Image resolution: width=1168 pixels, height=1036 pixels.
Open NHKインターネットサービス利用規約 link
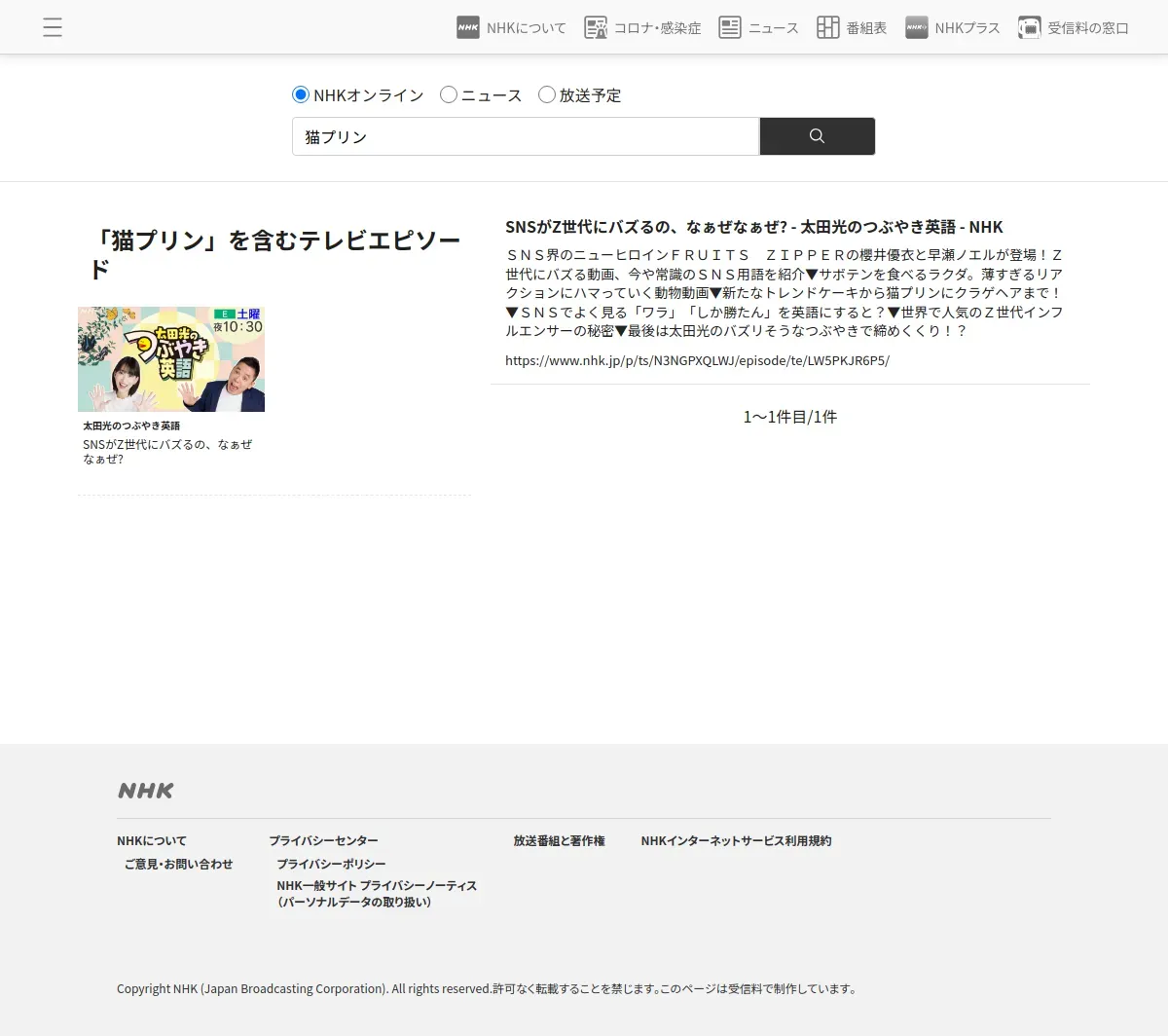pyautogui.click(x=737, y=840)
